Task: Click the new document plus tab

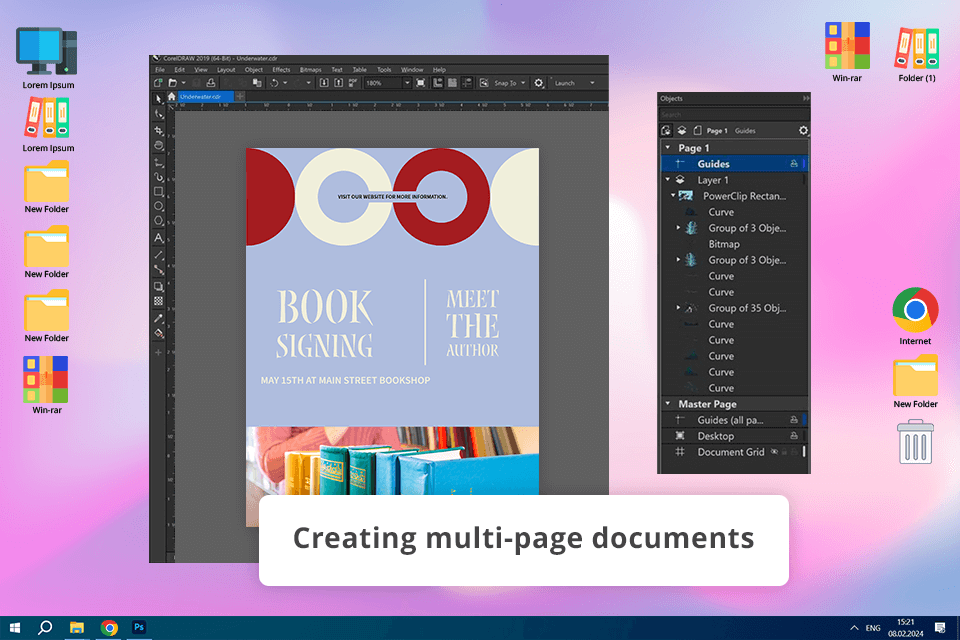Action: [x=240, y=96]
